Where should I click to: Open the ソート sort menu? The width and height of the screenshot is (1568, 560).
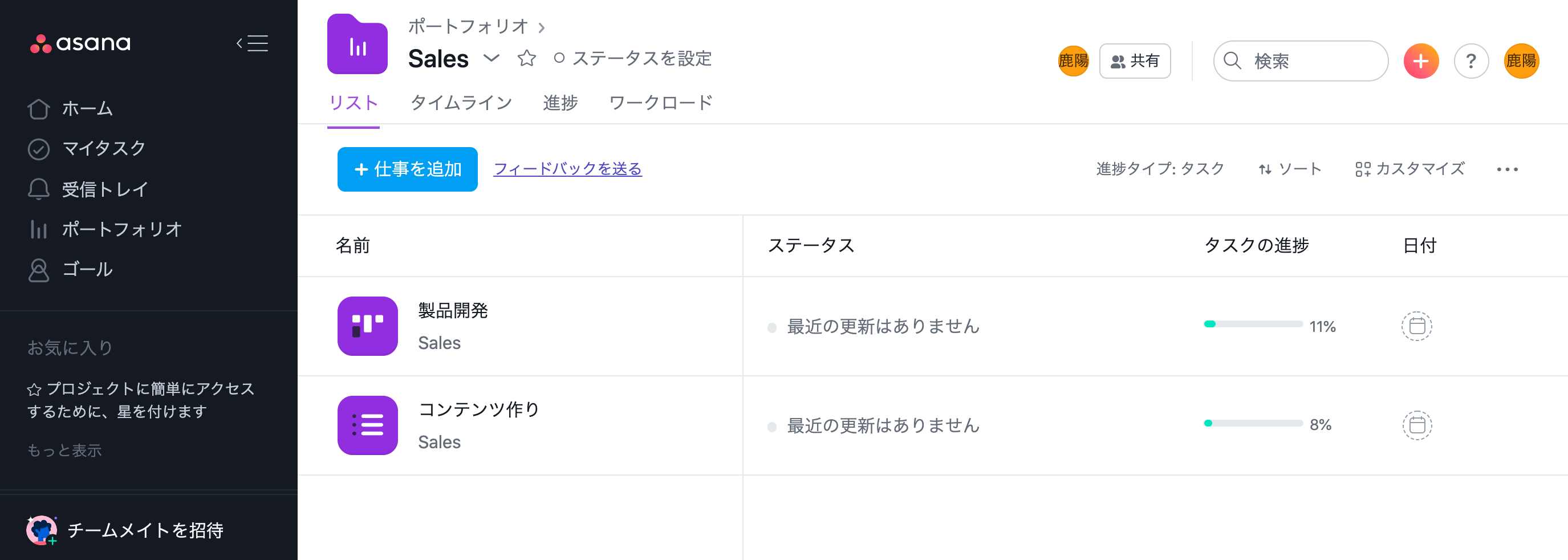coord(1290,169)
